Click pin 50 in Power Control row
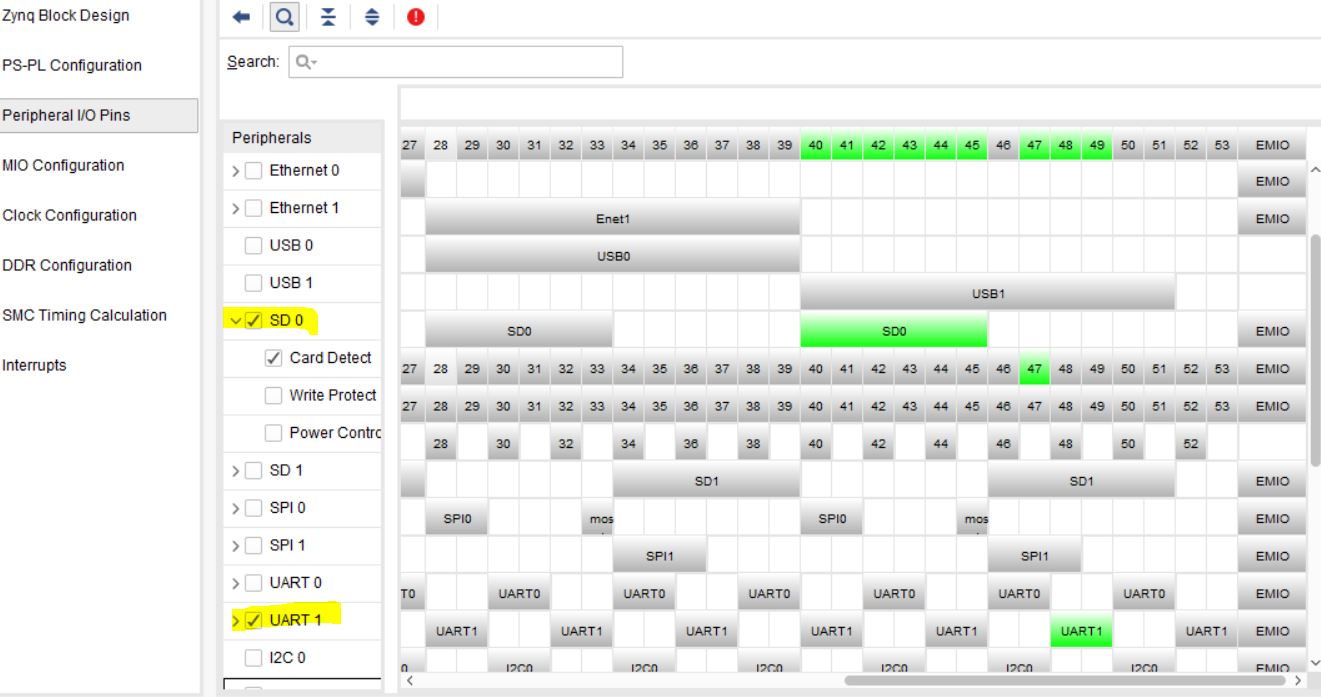 [x=1128, y=442]
